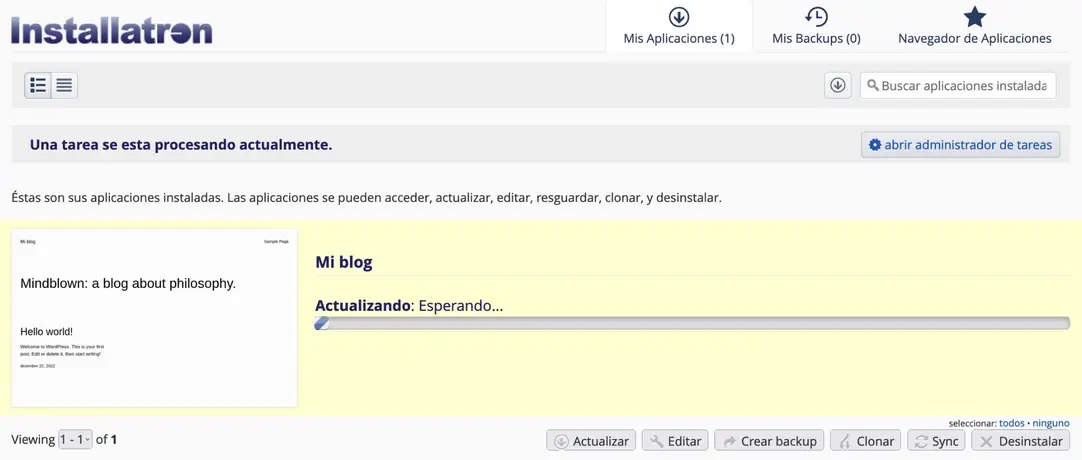Image resolution: width=1082 pixels, height=460 pixels.
Task: Click the round download arrow icon beside search
Action: 838,86
